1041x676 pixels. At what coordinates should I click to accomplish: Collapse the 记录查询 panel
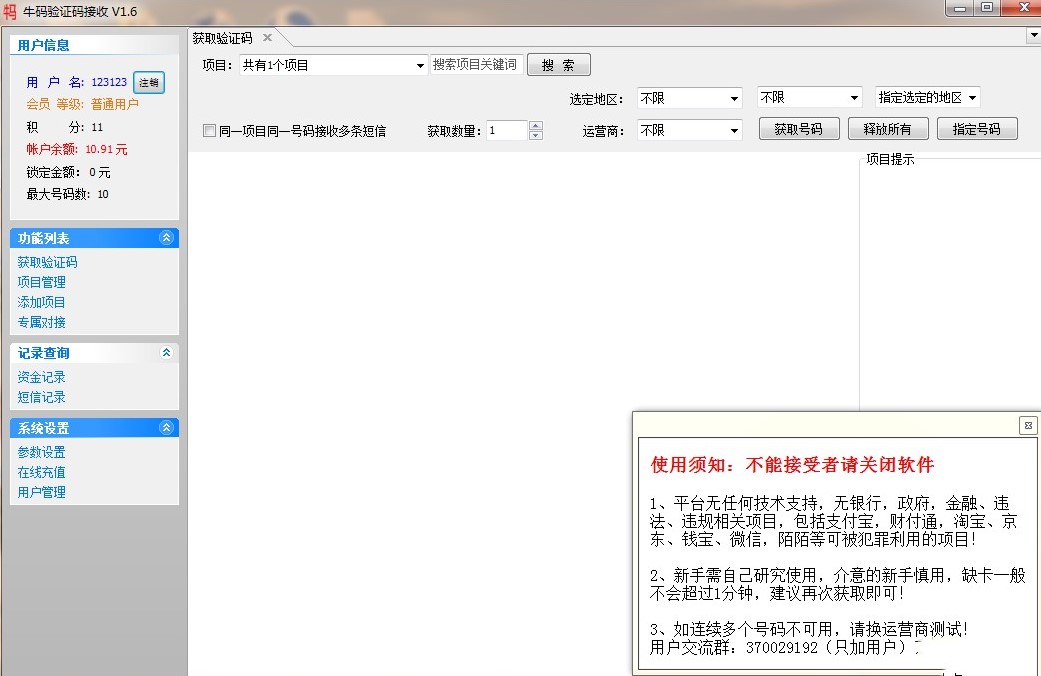tap(166, 353)
